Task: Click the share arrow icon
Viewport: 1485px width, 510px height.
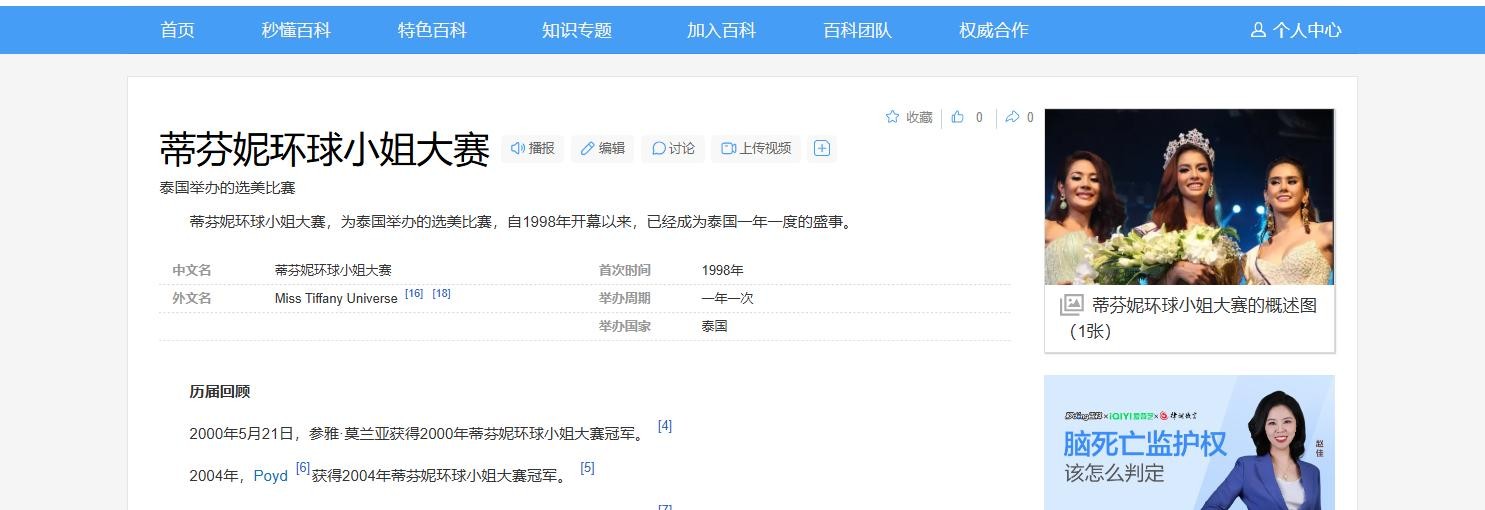Action: [x=1013, y=117]
